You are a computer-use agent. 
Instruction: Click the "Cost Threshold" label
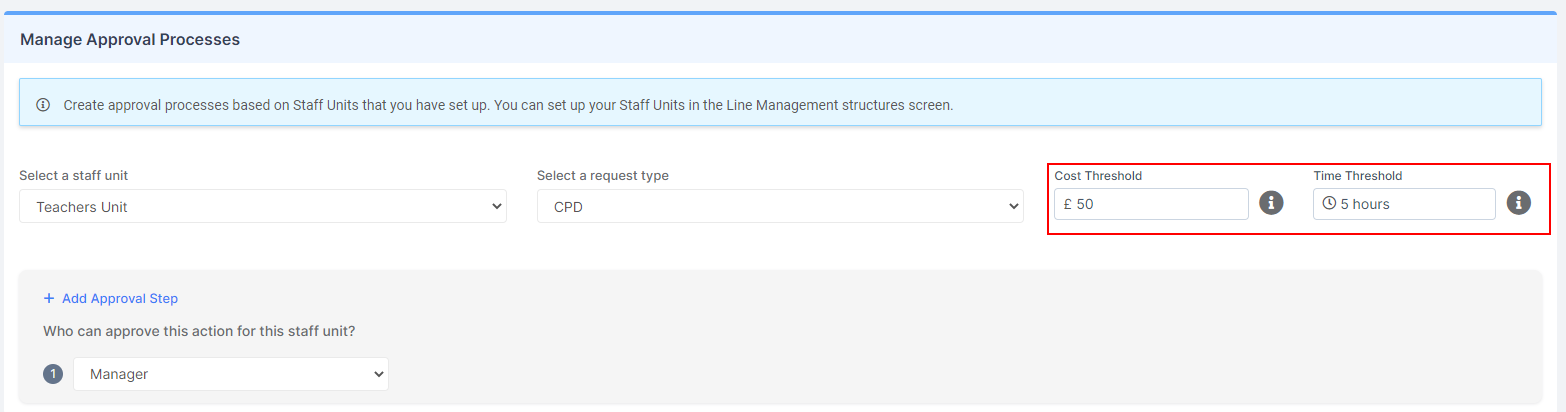point(1098,176)
